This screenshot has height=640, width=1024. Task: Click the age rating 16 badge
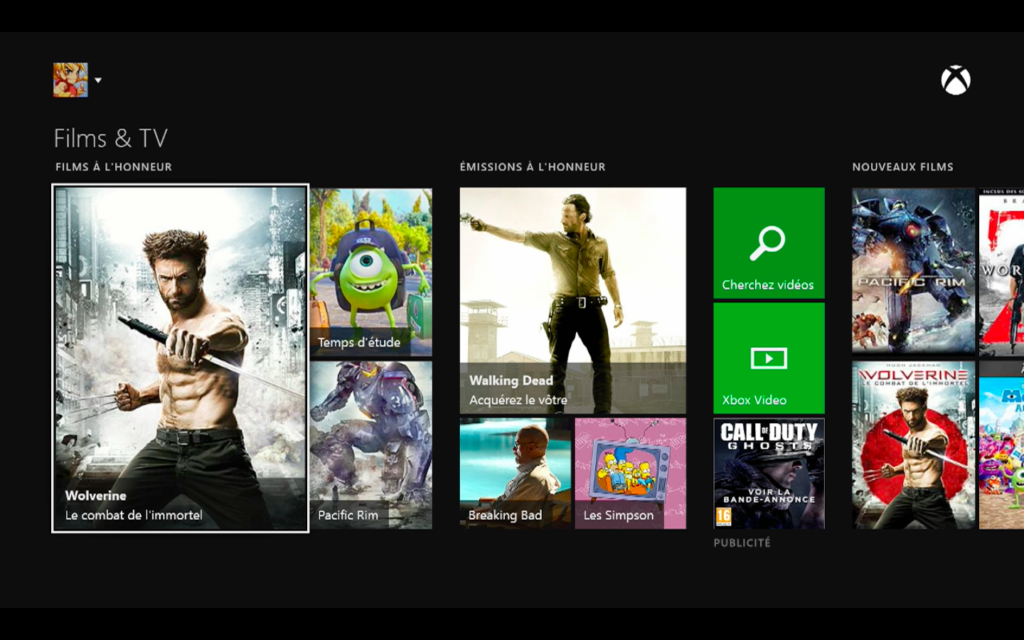coord(724,516)
